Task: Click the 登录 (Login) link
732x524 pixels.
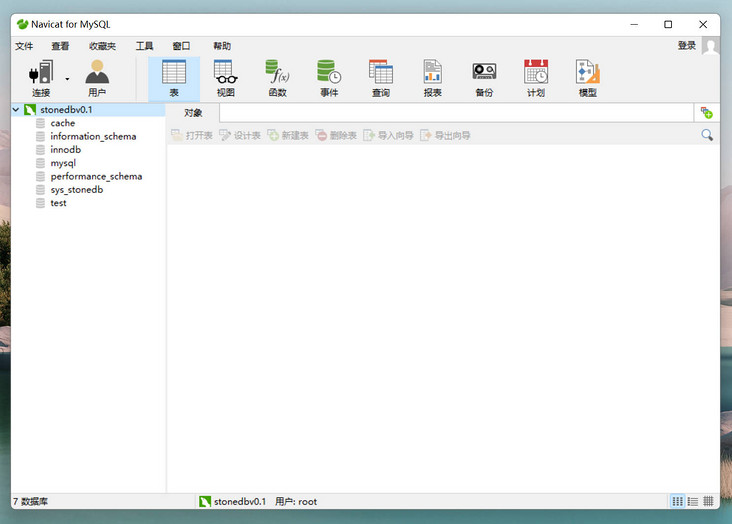Action: [687, 45]
